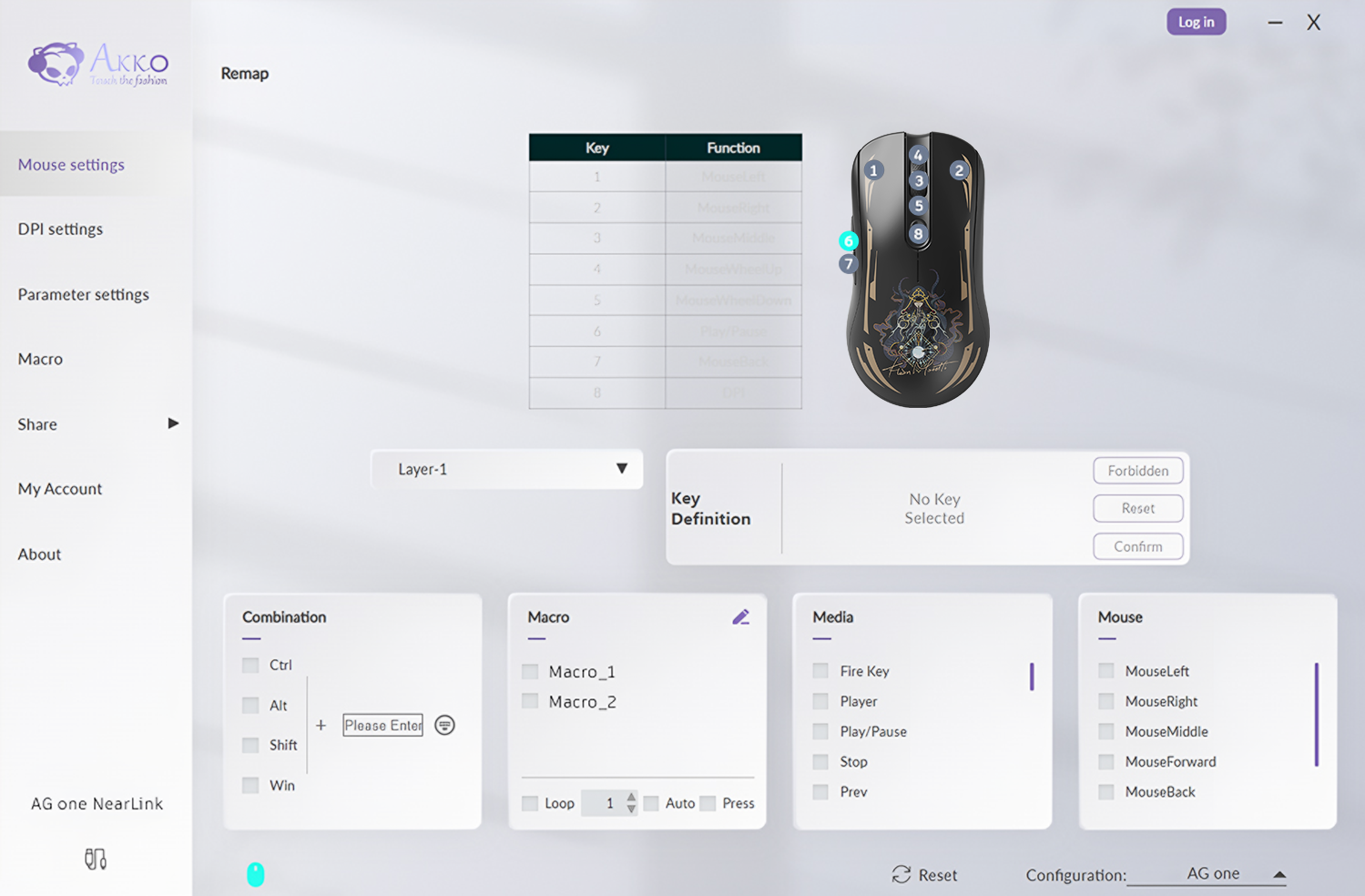Open the Macro editor with the pencil icon

click(741, 616)
